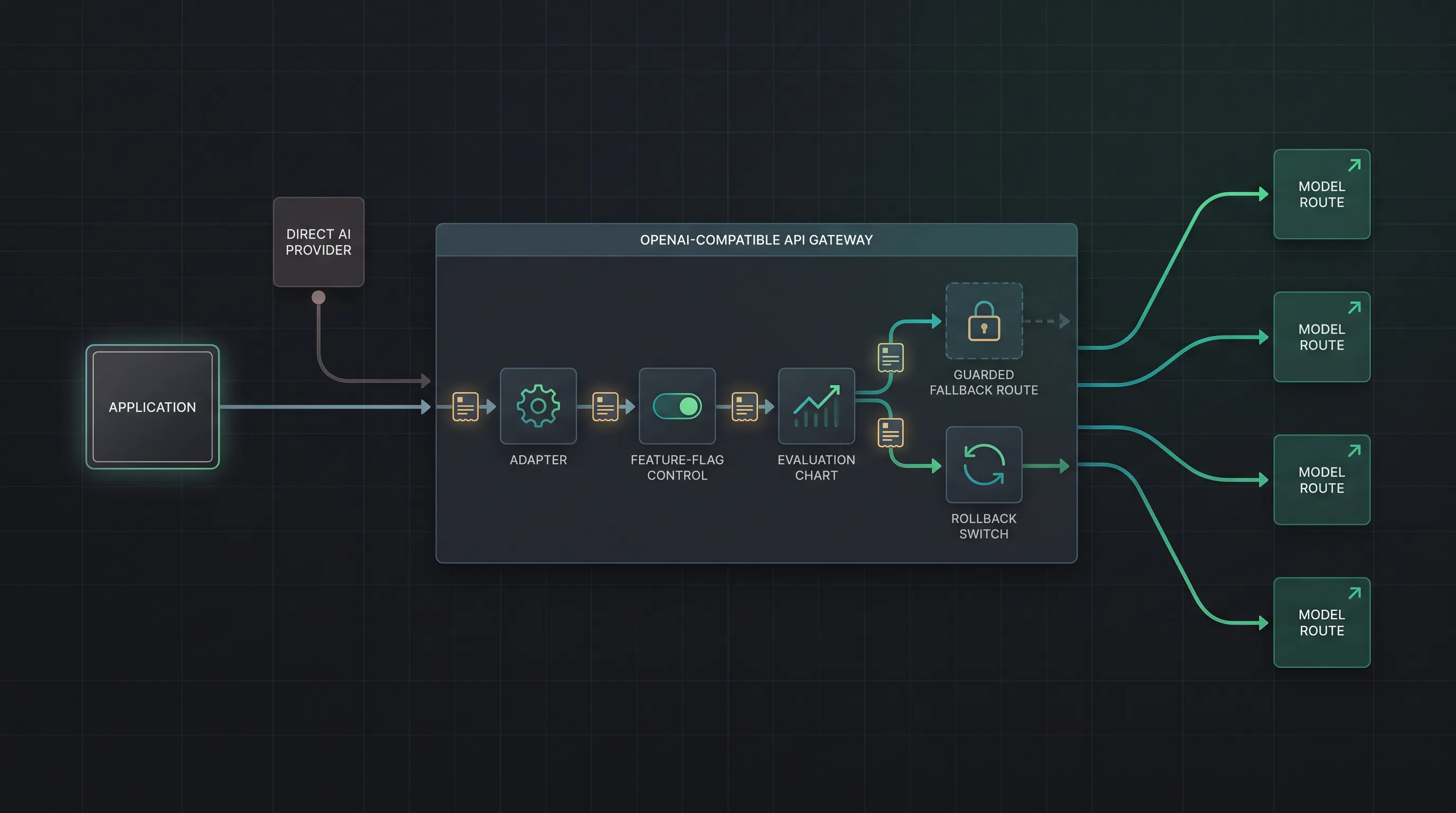Click the ADAPTER label text
This screenshot has width=1456, height=813.
[x=538, y=459]
